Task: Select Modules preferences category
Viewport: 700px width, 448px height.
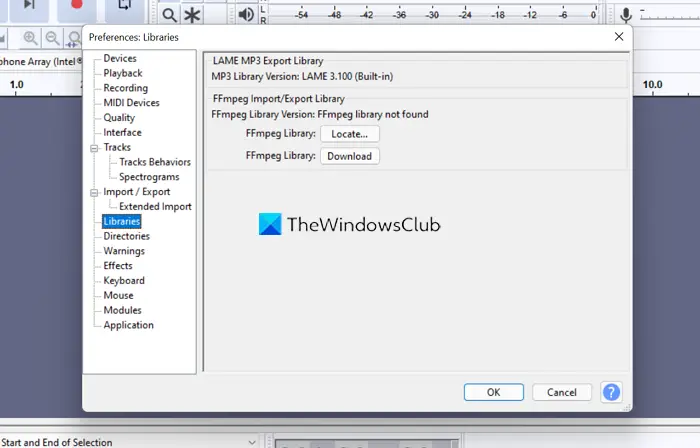Action: click(x=122, y=310)
